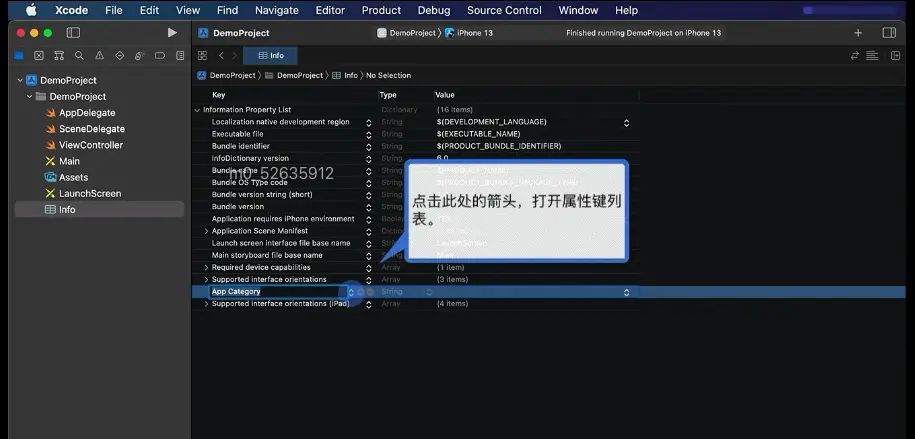The image size is (915, 439).
Task: Open the Type popup on App Category row
Action: tap(429, 292)
